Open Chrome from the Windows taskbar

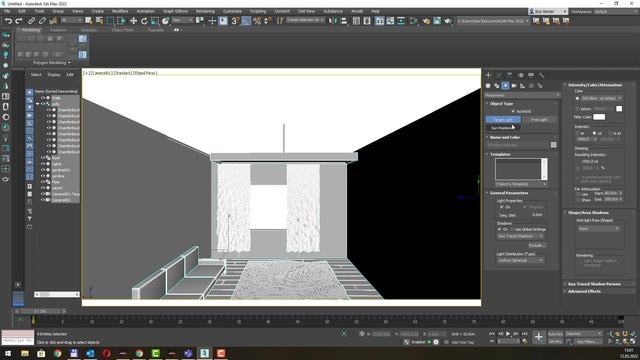point(58,353)
